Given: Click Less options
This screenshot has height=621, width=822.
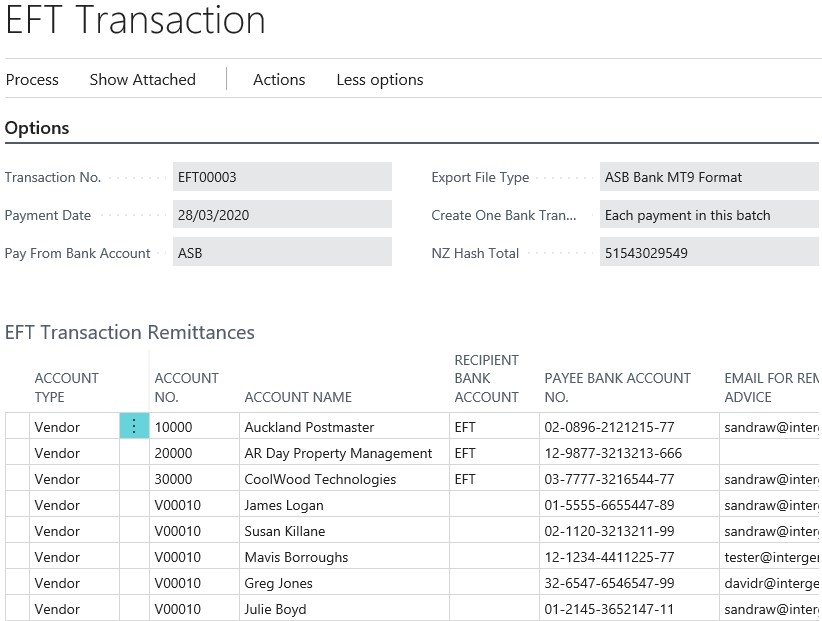Looking at the screenshot, I should point(379,80).
